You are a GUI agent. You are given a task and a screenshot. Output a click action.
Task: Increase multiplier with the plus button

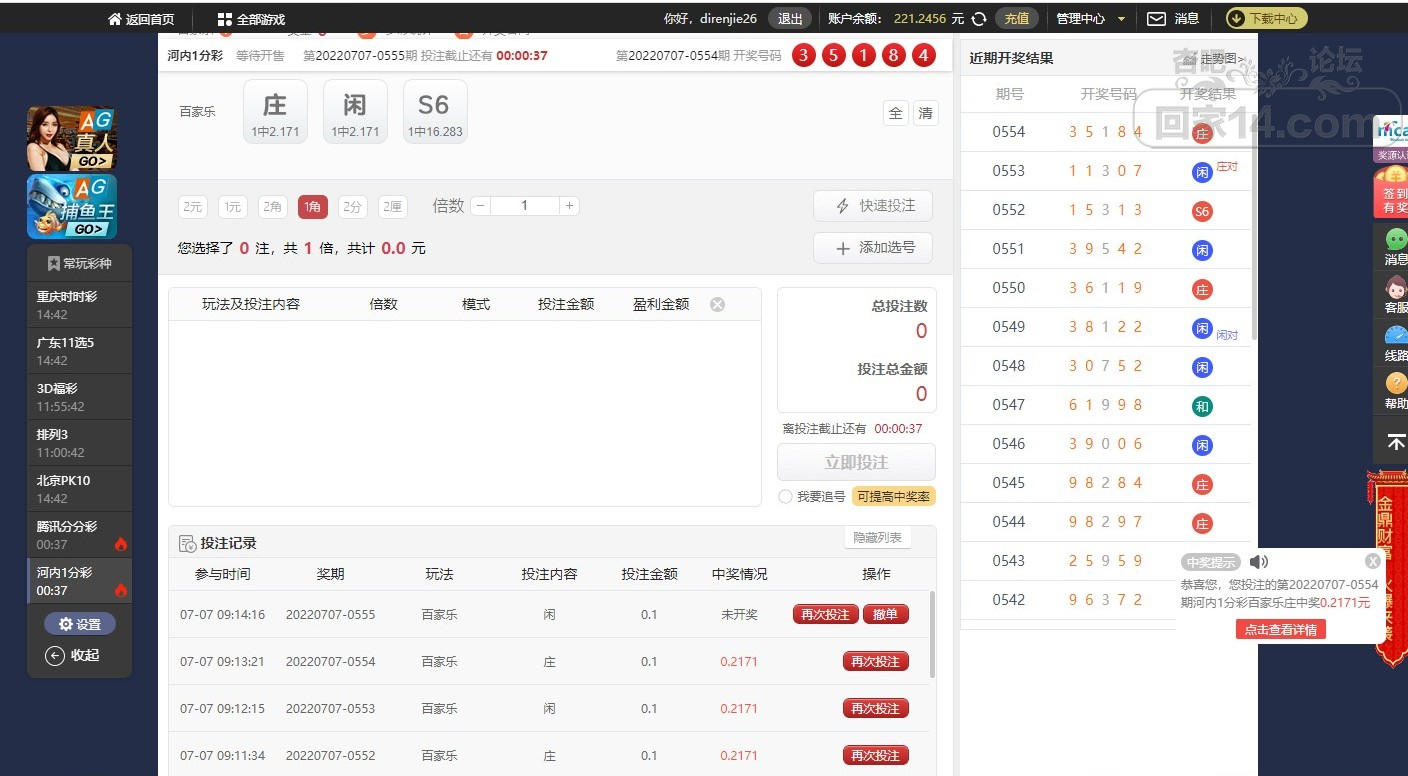coord(569,206)
